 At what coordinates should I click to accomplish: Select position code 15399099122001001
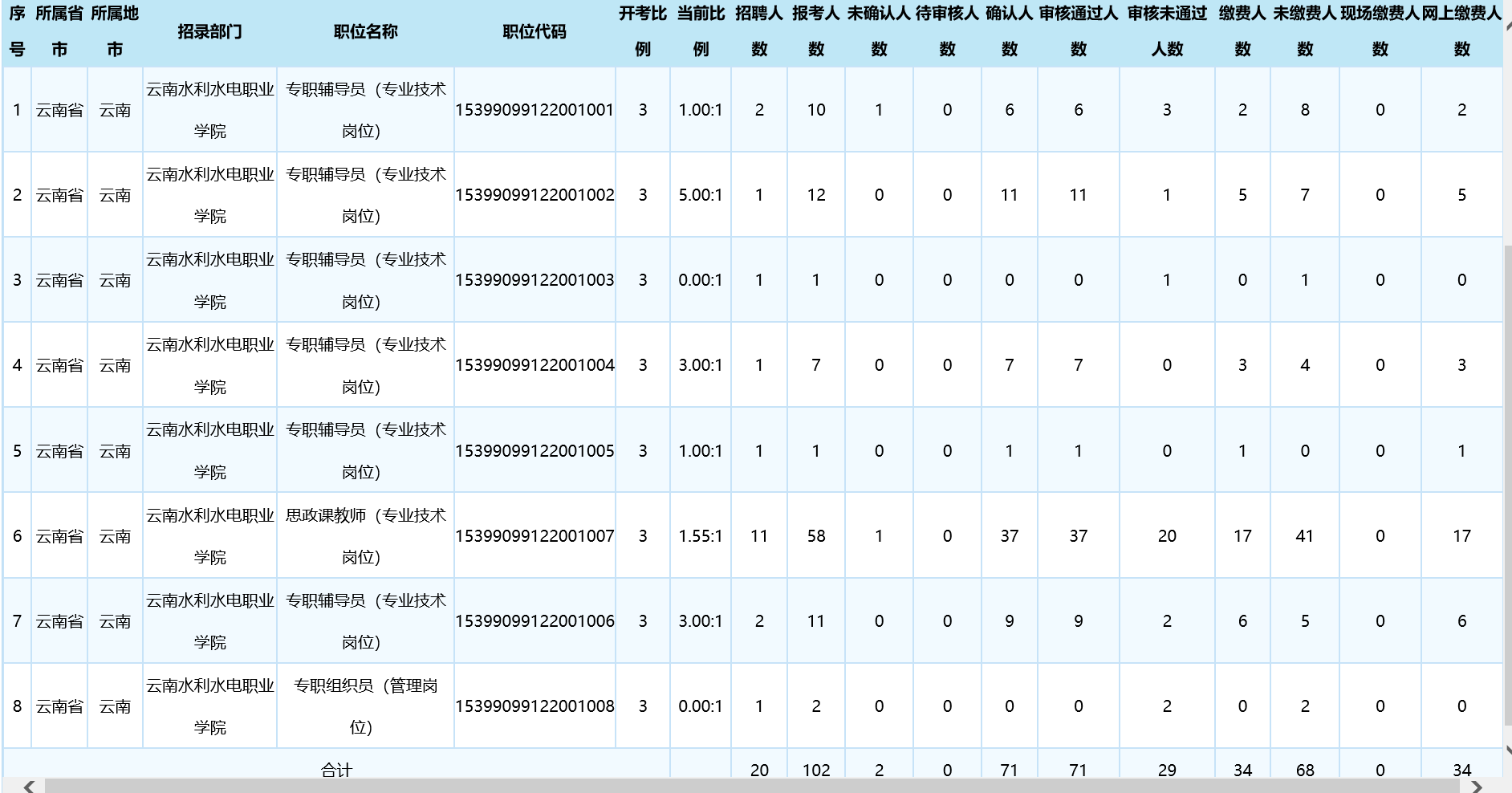point(534,110)
